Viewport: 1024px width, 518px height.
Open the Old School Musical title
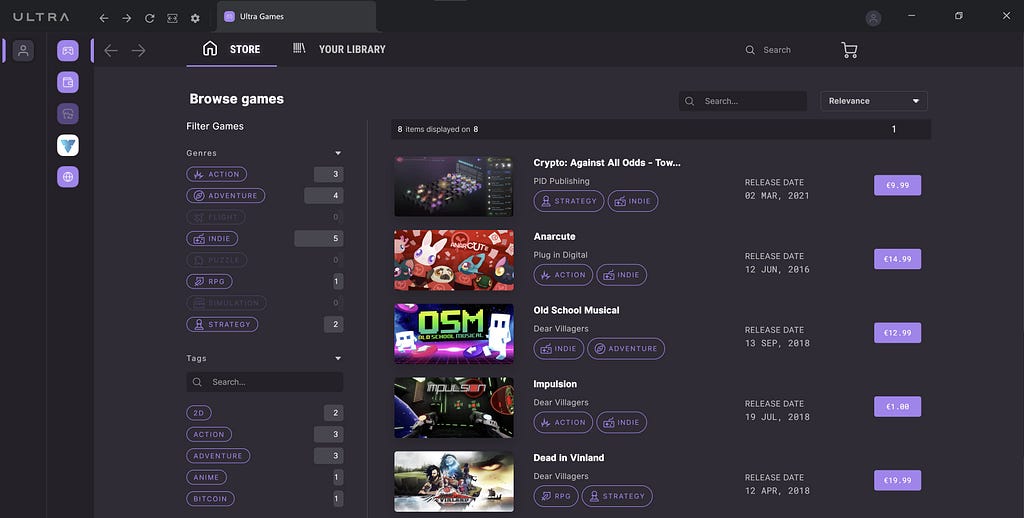pyautogui.click(x=576, y=310)
